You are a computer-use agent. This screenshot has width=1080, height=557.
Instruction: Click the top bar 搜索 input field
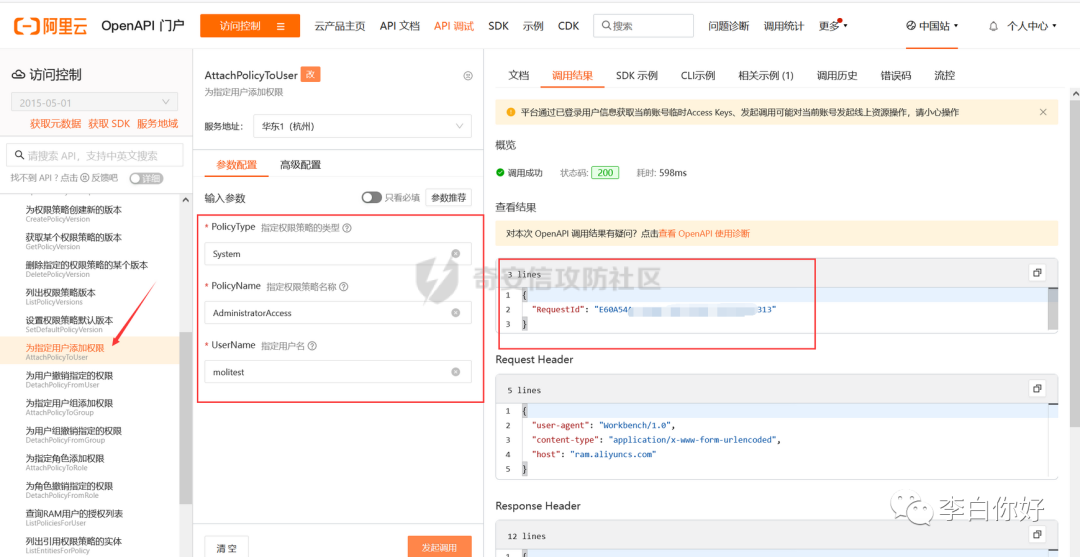pyautogui.click(x=643, y=26)
